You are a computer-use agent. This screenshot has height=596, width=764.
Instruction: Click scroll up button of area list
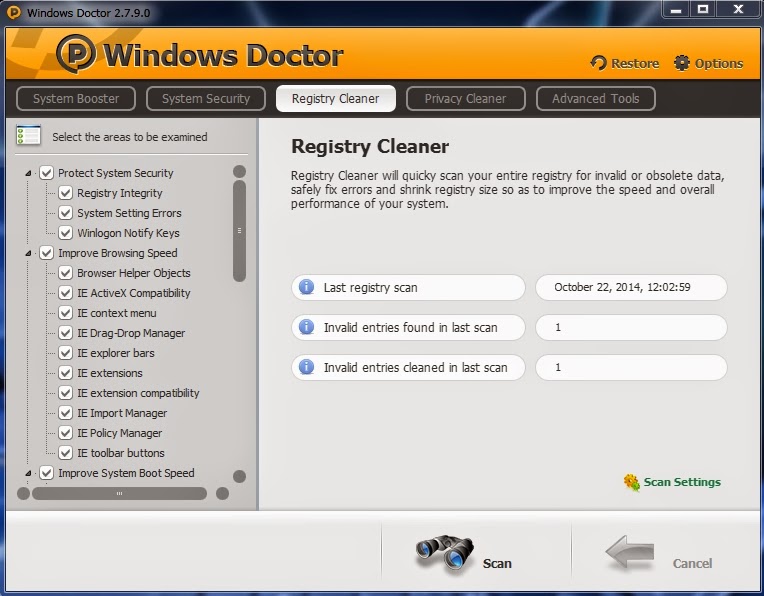(239, 171)
